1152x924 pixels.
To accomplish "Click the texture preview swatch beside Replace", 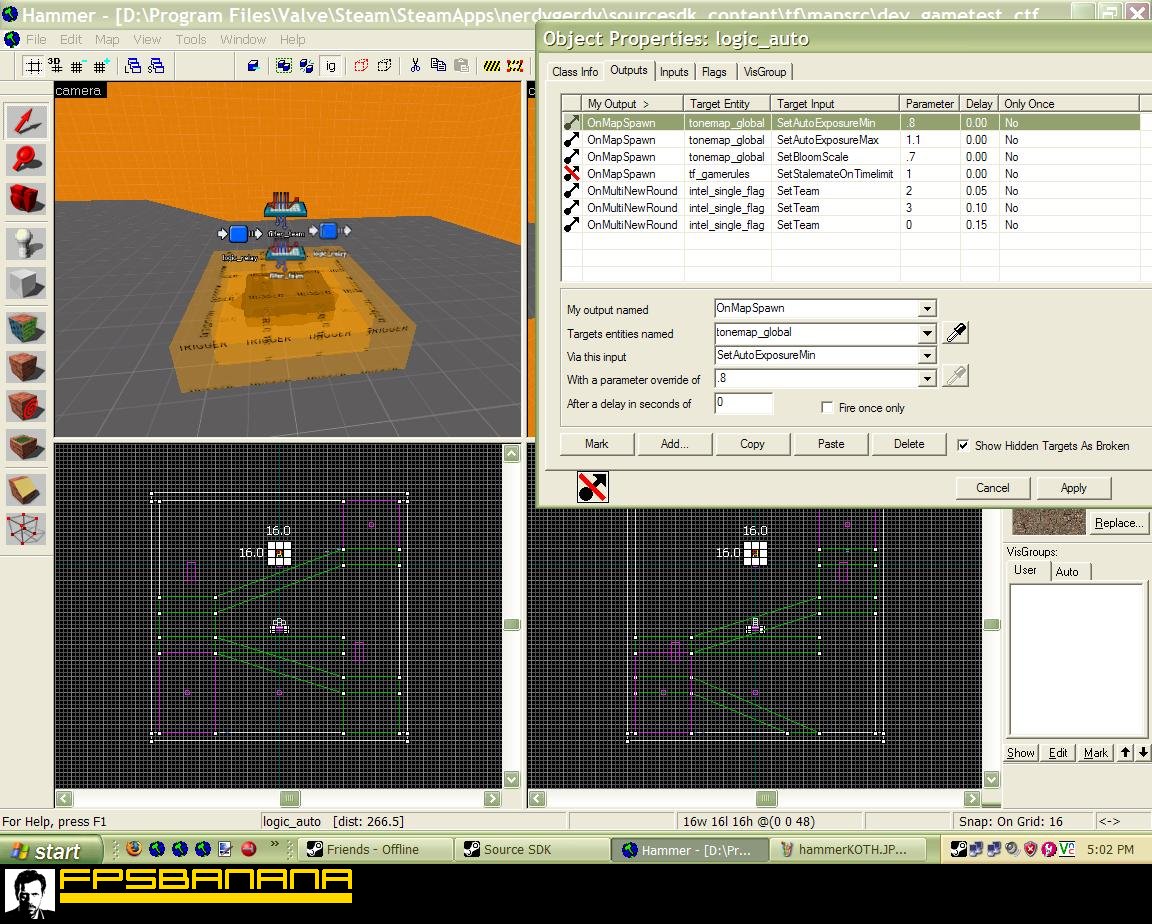I will (1048, 521).
